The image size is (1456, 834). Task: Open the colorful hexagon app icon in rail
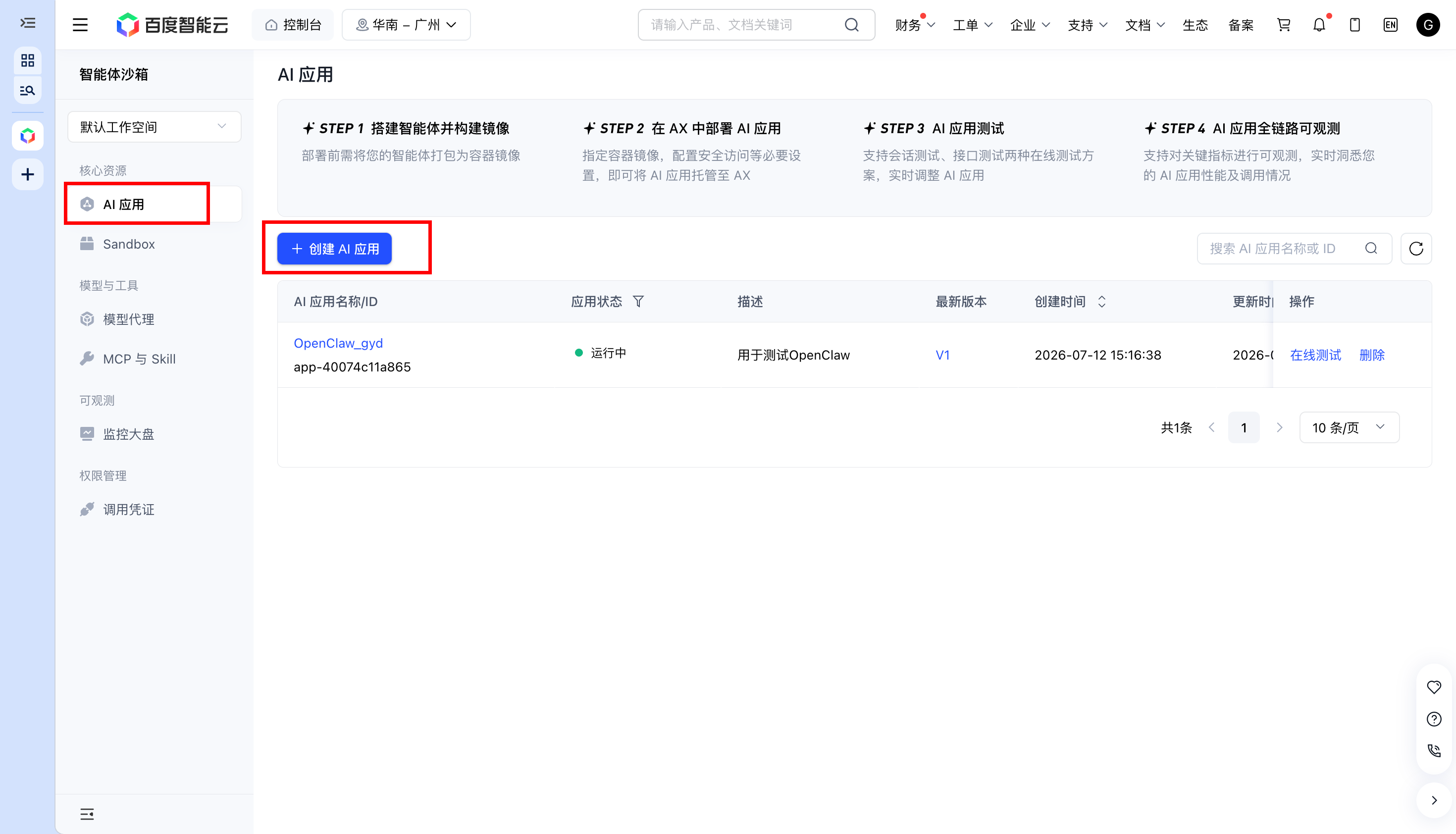tap(28, 136)
